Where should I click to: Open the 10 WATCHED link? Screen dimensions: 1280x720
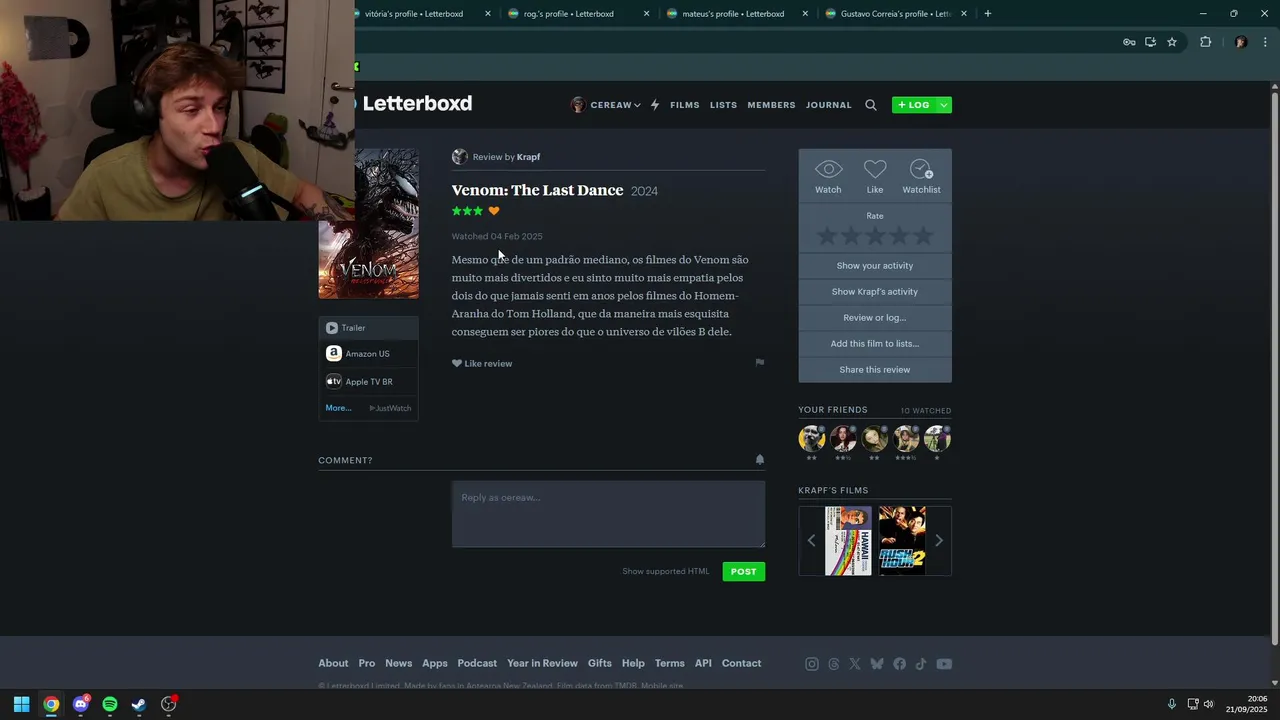click(x=926, y=411)
